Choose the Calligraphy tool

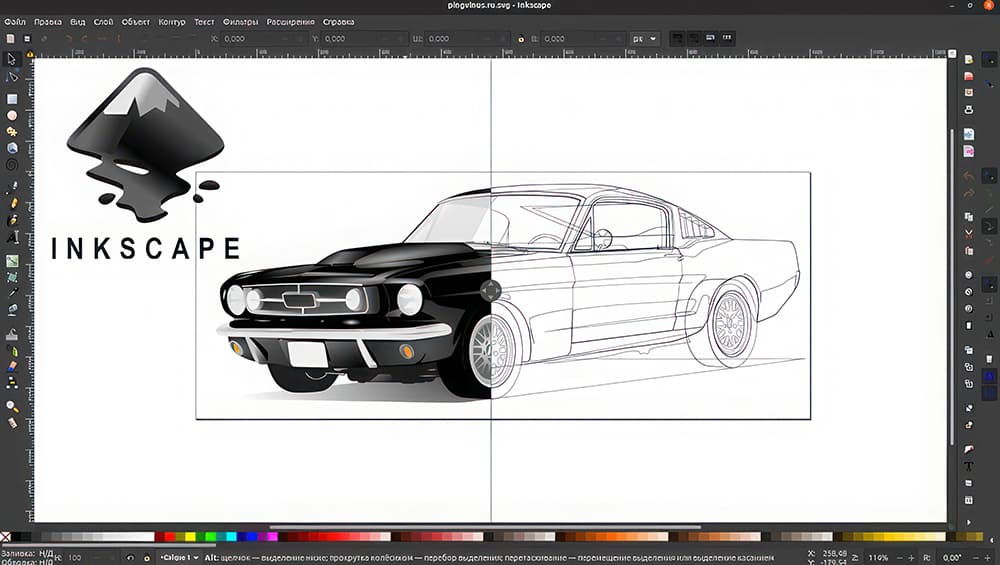pyautogui.click(x=12, y=220)
